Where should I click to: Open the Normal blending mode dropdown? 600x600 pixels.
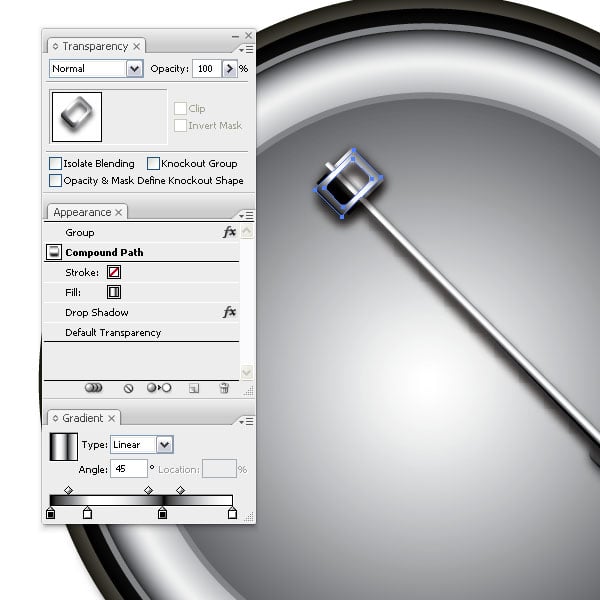coord(135,69)
